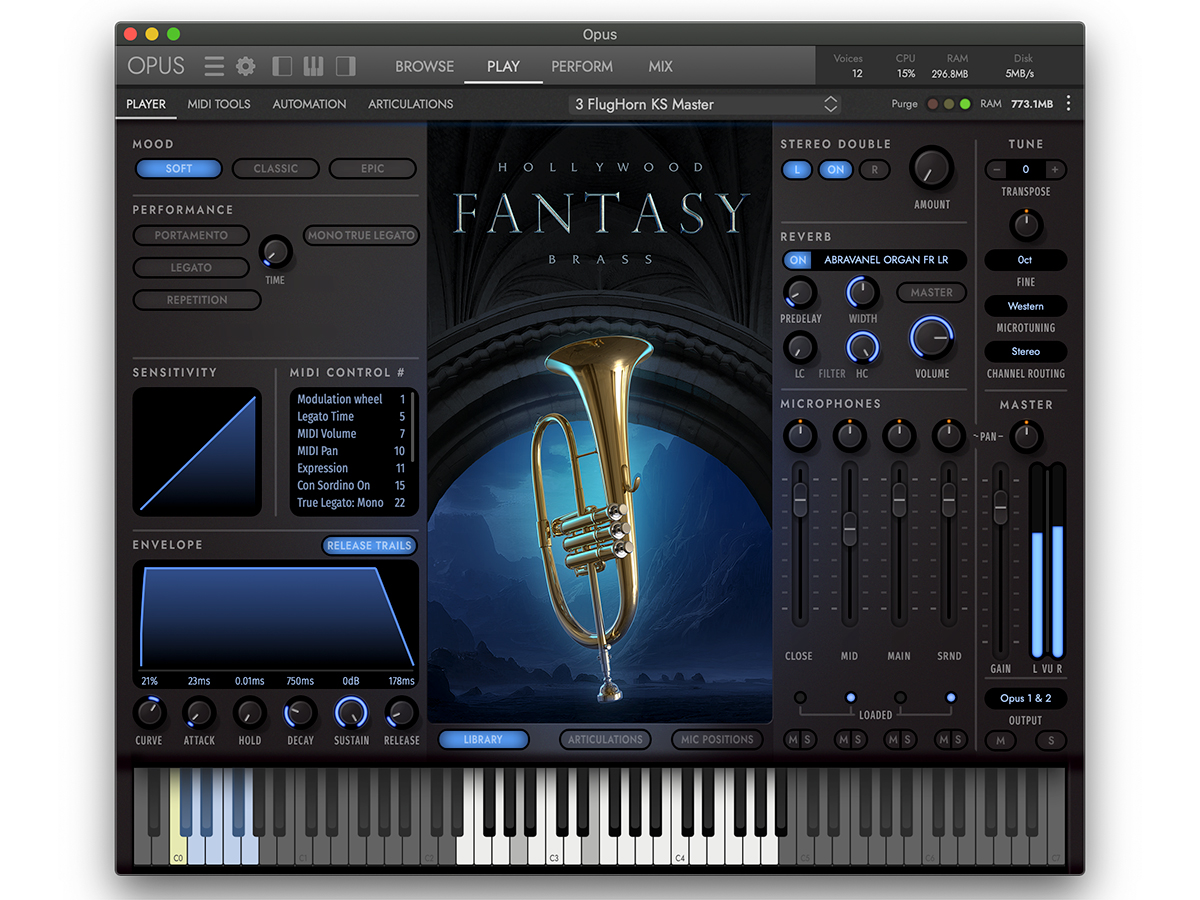Click the envelope Curve knob
The height and width of the screenshot is (900, 1200).
click(x=149, y=713)
